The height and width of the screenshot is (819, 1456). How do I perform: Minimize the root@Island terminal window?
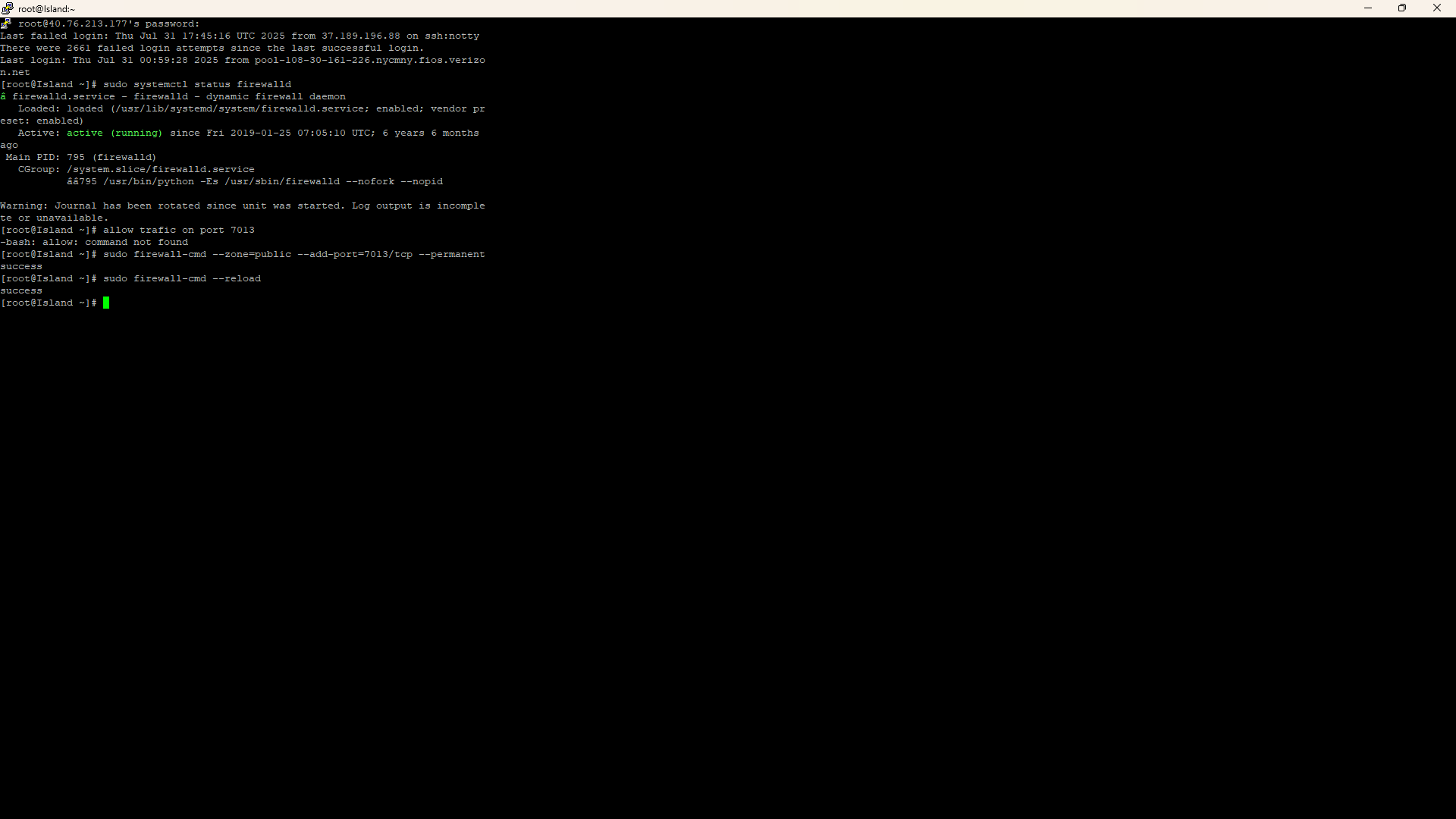1368,8
